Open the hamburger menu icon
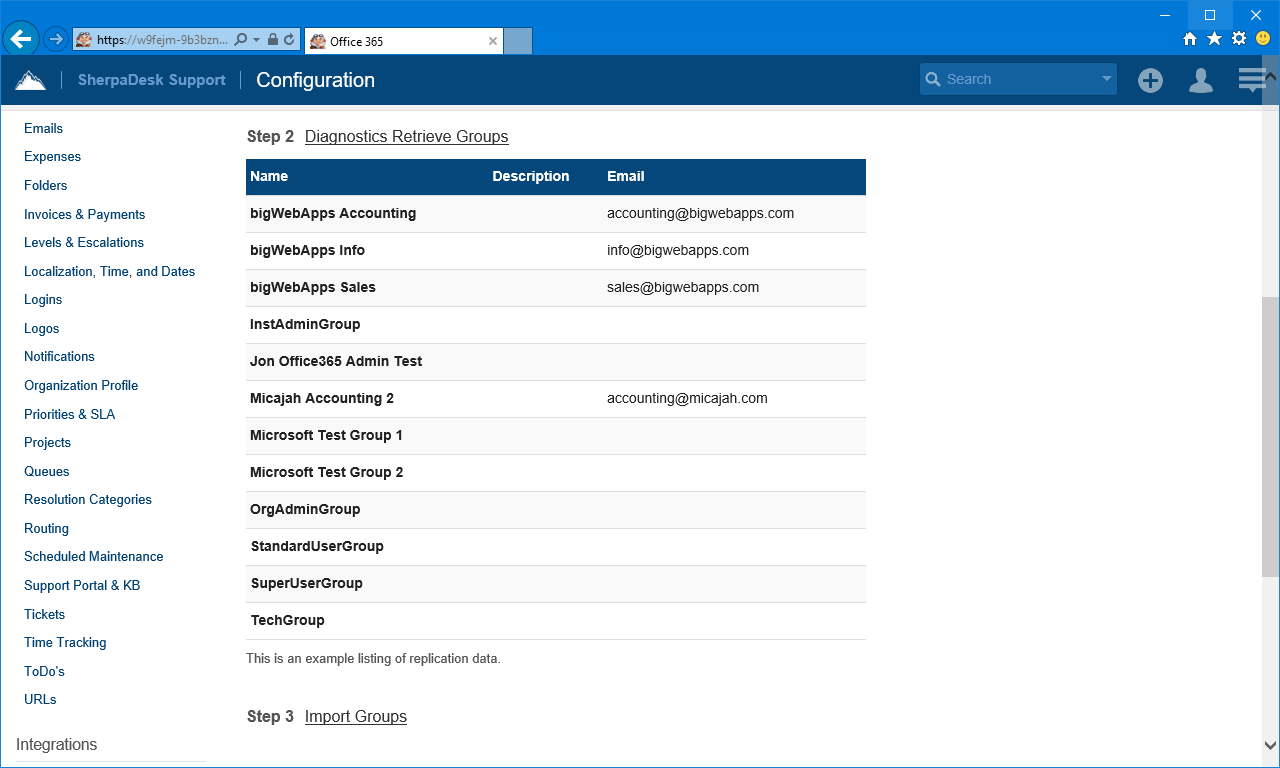This screenshot has height=768, width=1280. 1251,78
